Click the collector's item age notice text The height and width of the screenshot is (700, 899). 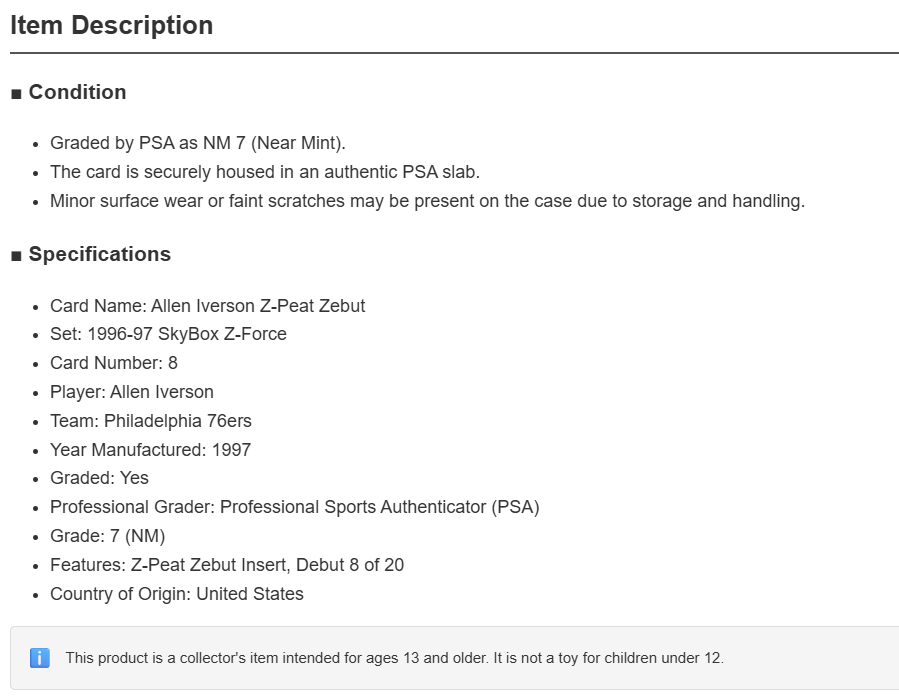(394, 658)
